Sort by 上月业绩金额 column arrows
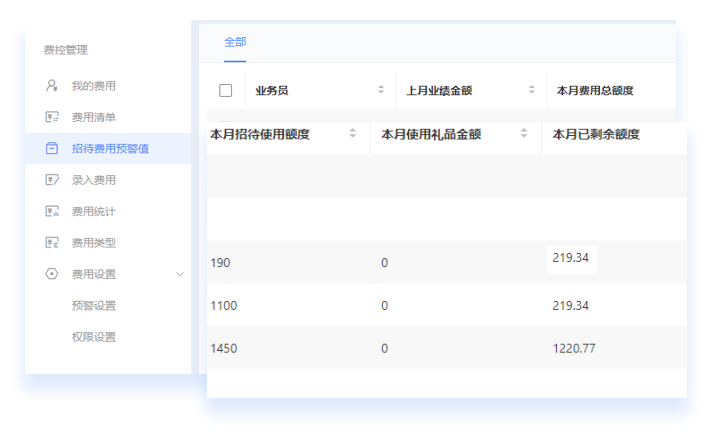This screenshot has height=434, width=712. [x=531, y=90]
